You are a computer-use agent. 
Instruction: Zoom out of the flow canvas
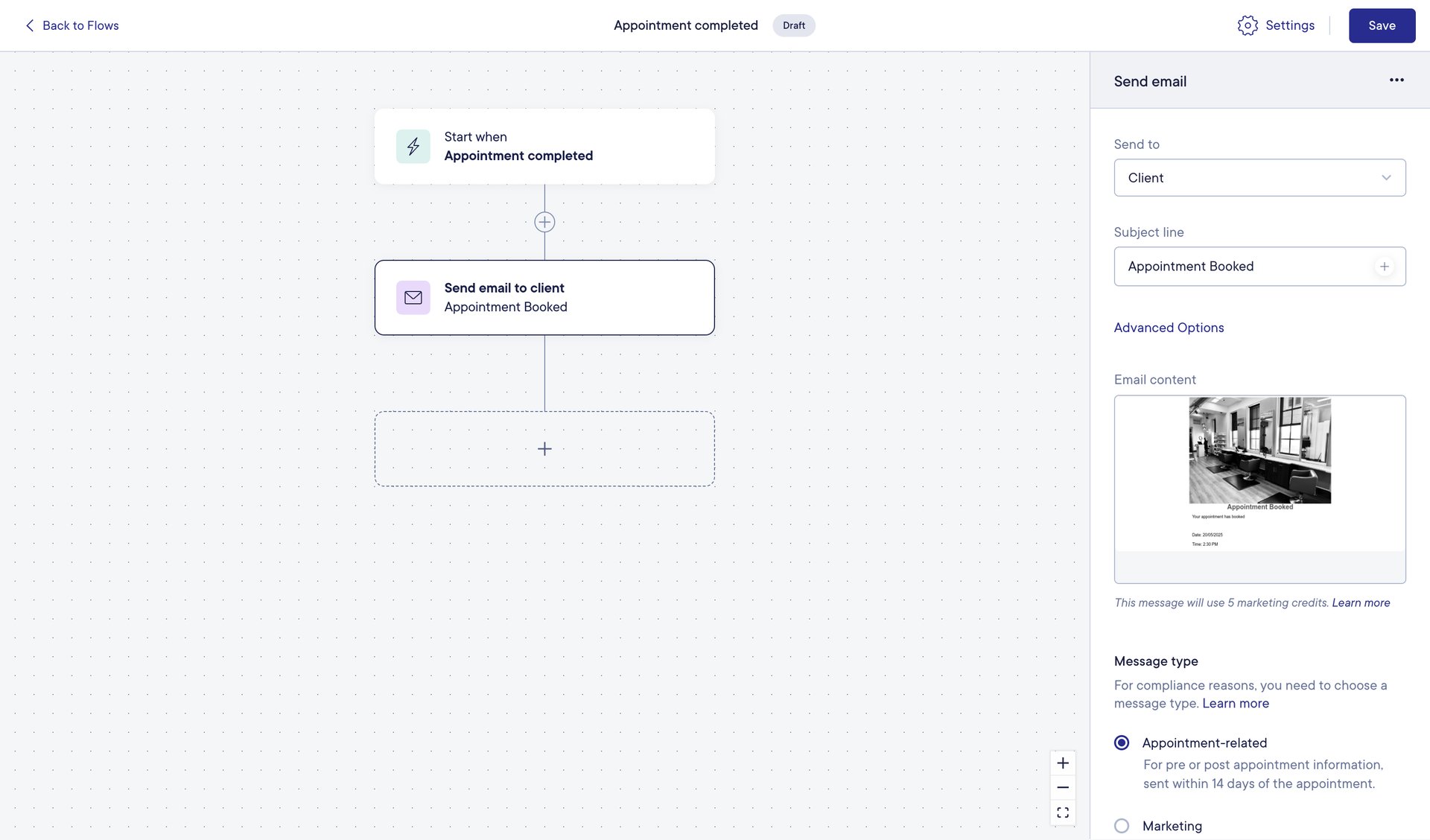coord(1063,787)
